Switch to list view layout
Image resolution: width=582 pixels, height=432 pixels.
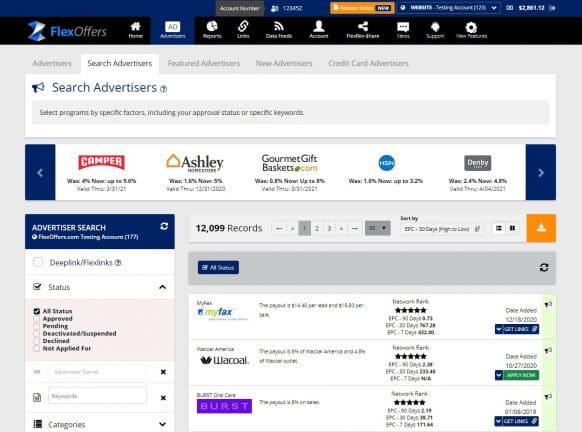pyautogui.click(x=499, y=228)
